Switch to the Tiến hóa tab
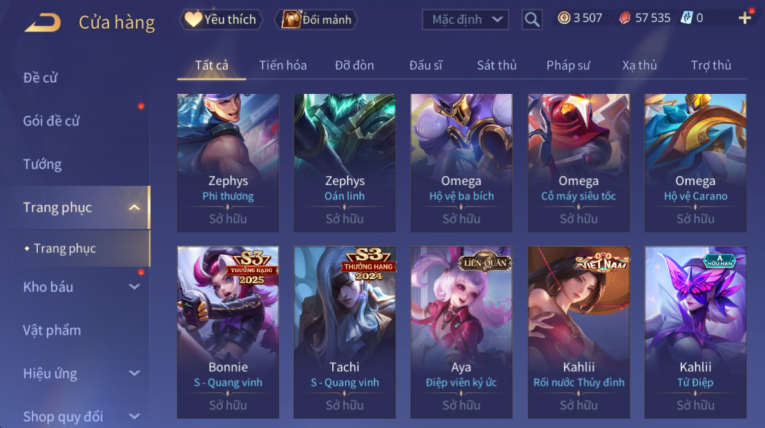The width and height of the screenshot is (765, 428). [283, 65]
